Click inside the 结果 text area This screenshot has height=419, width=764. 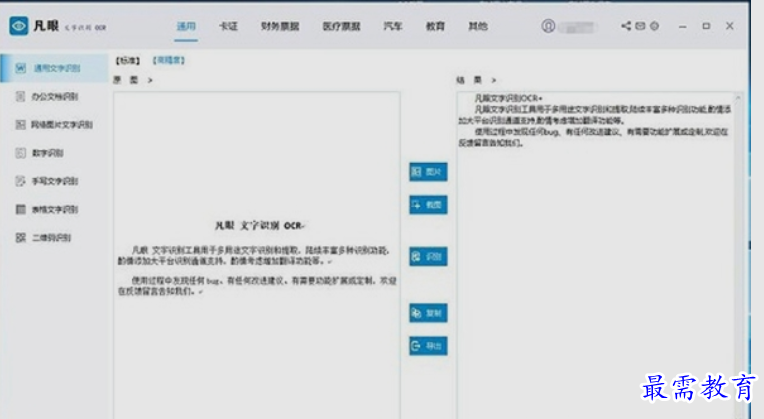[595, 255]
